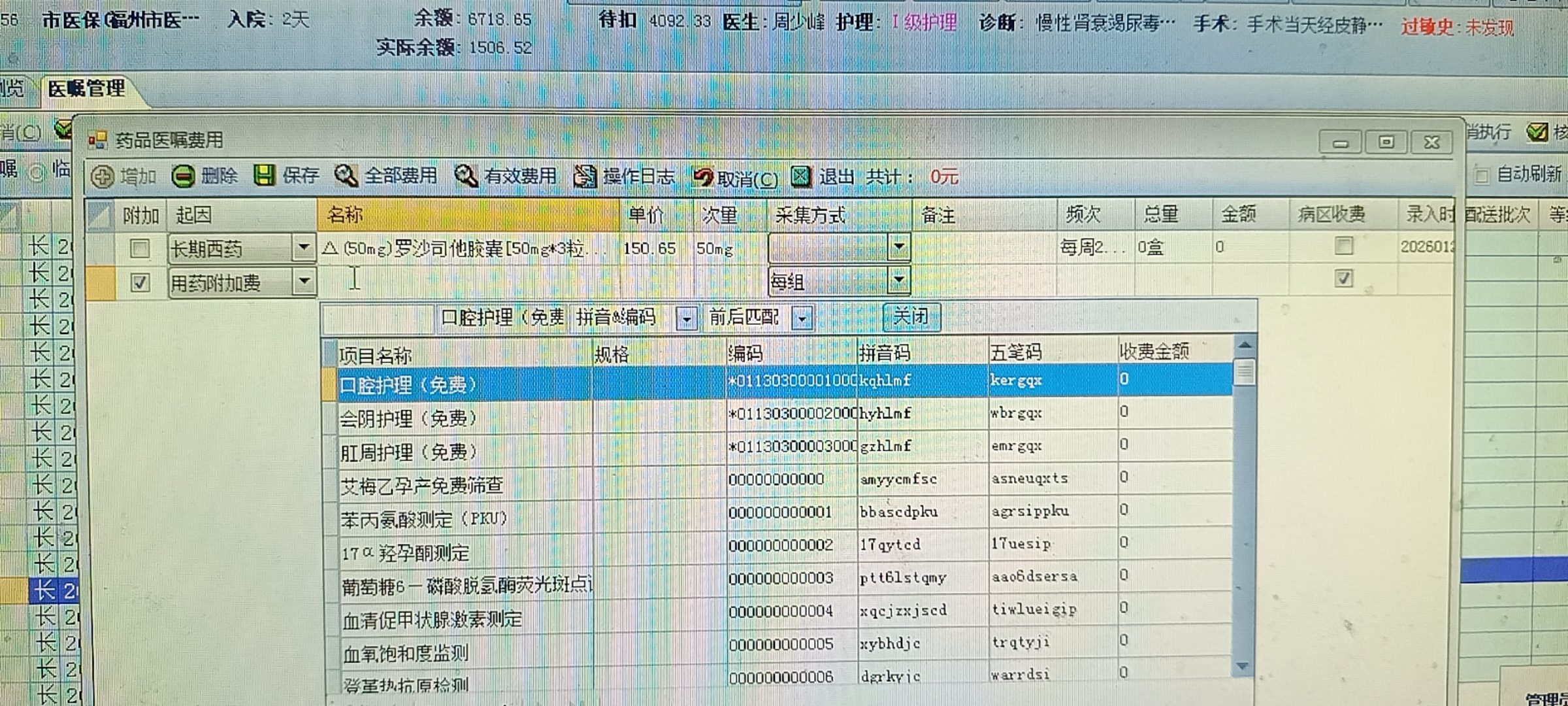Uncheck 附加 box for 用药附加费 row
This screenshot has height=706, width=1568.
tap(140, 282)
